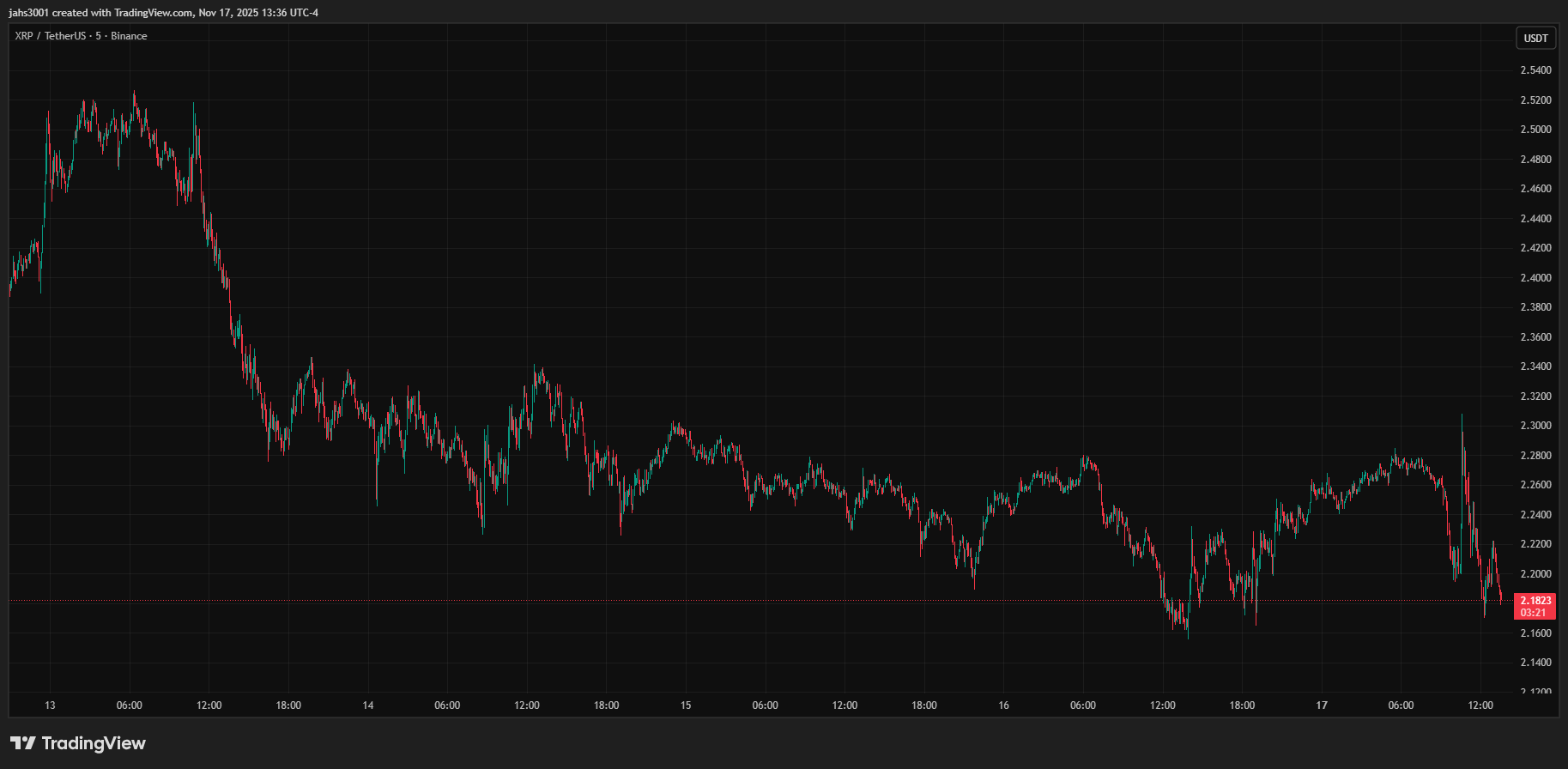The image size is (1568, 769).
Task: Click date label 13 on time axis
Action: point(50,705)
